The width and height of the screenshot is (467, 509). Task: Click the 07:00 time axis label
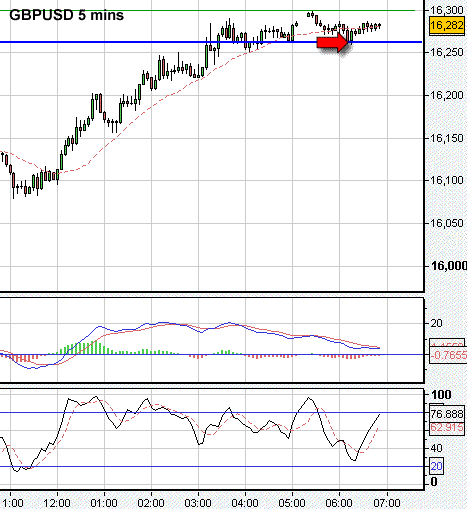(387, 503)
